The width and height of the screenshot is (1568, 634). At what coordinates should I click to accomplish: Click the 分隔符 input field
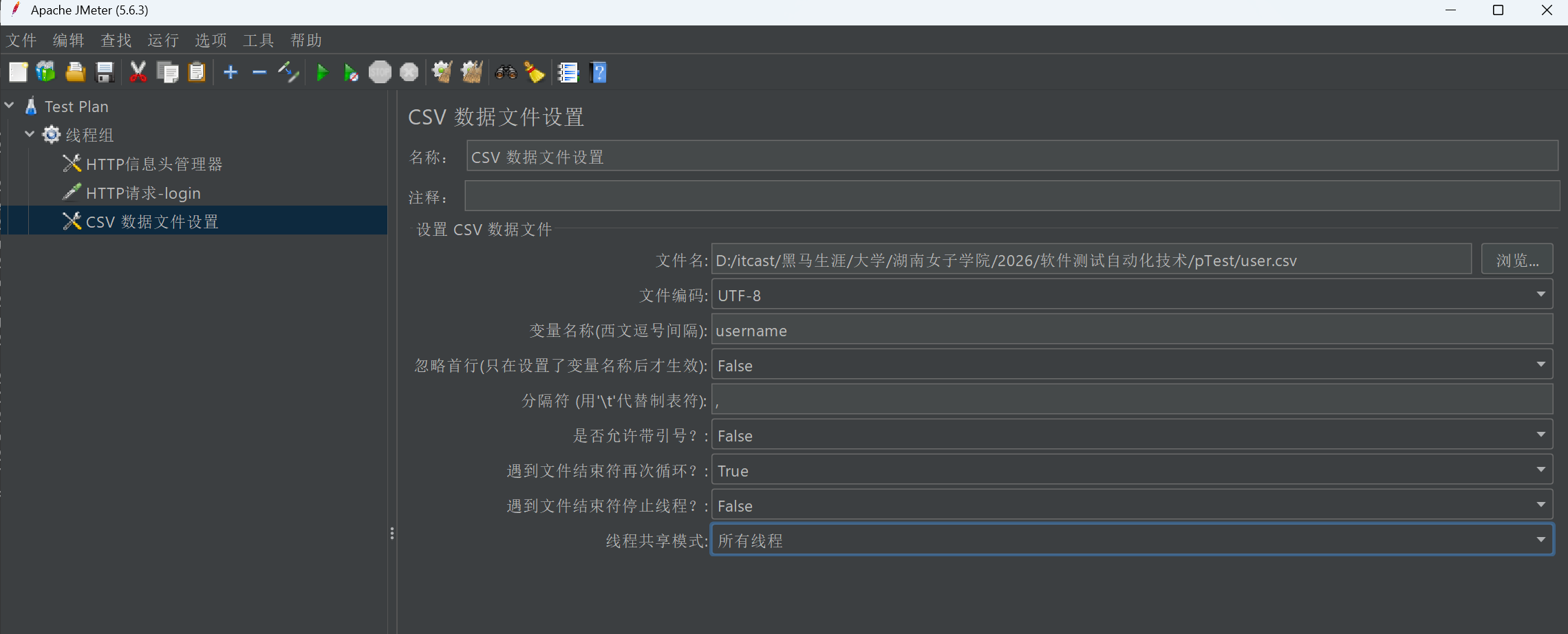point(1132,400)
